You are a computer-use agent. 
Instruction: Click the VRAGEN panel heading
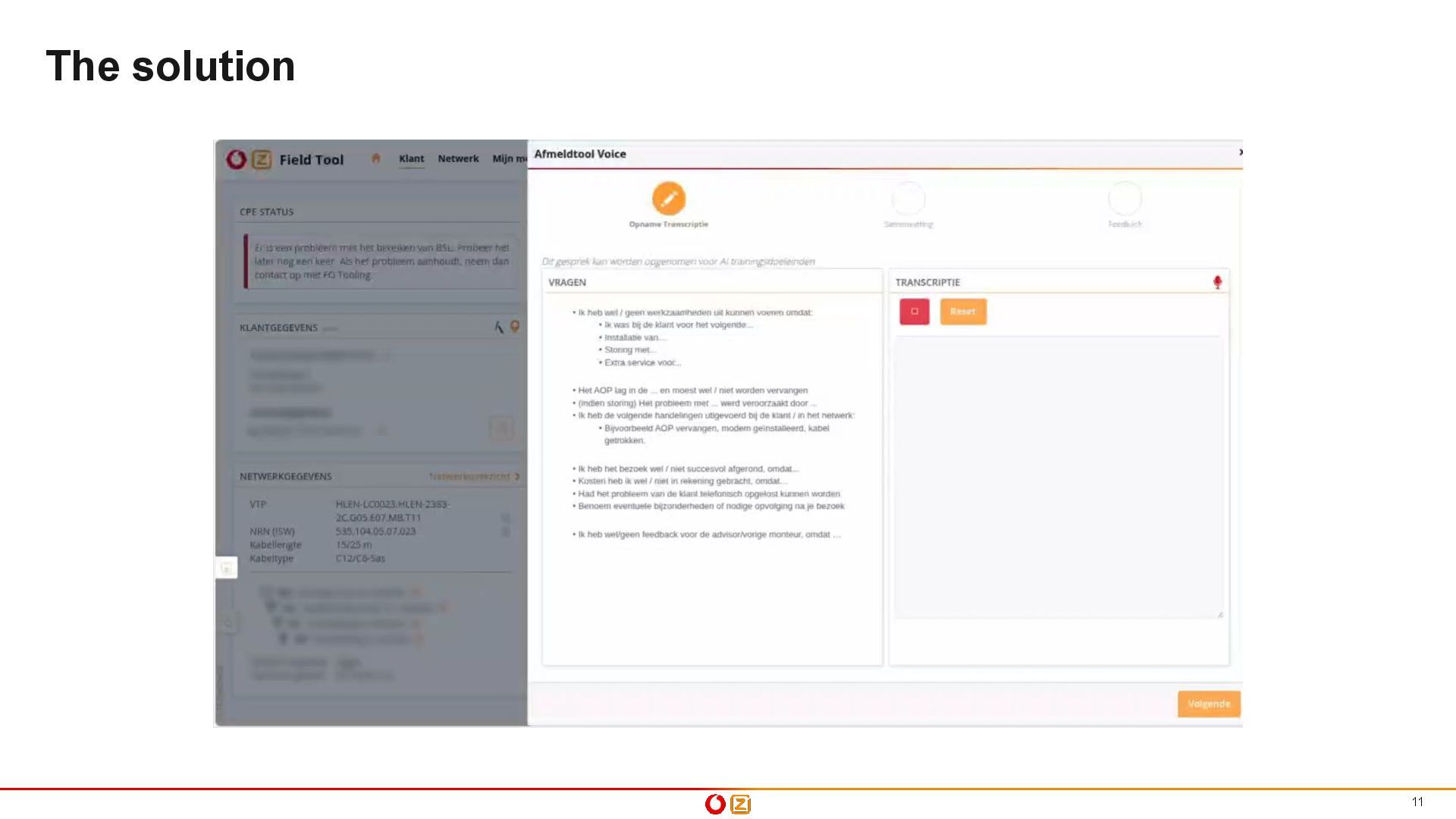pyautogui.click(x=567, y=282)
